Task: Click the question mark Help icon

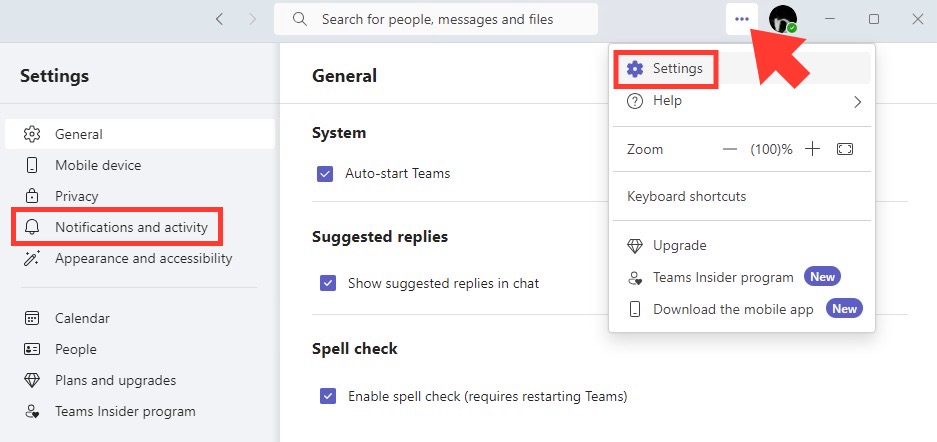Action: point(635,101)
